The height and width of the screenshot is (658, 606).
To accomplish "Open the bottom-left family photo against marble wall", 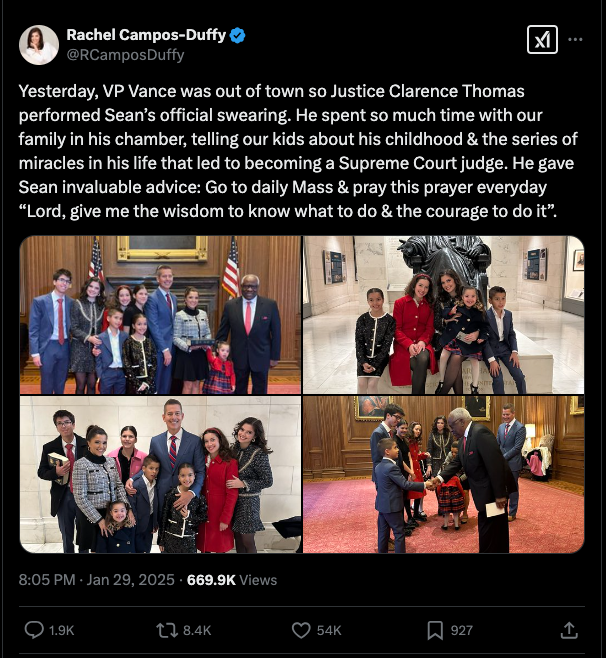I will point(160,475).
